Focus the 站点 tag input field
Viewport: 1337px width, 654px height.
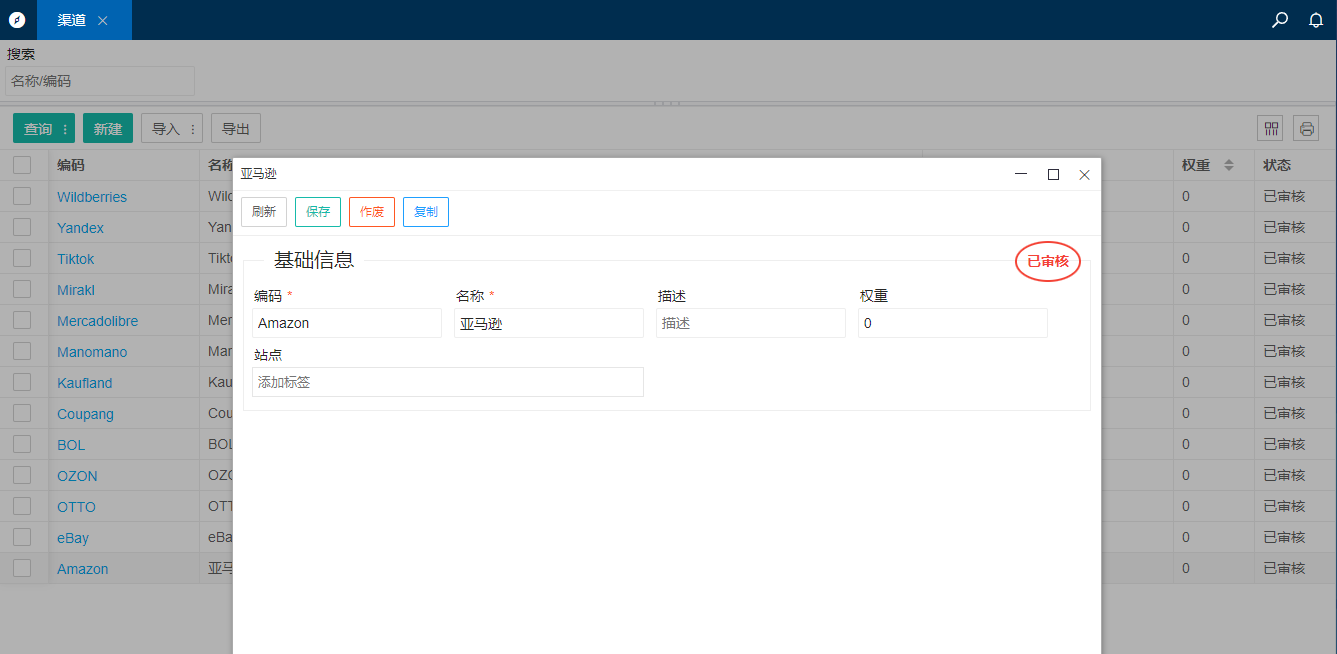point(447,382)
